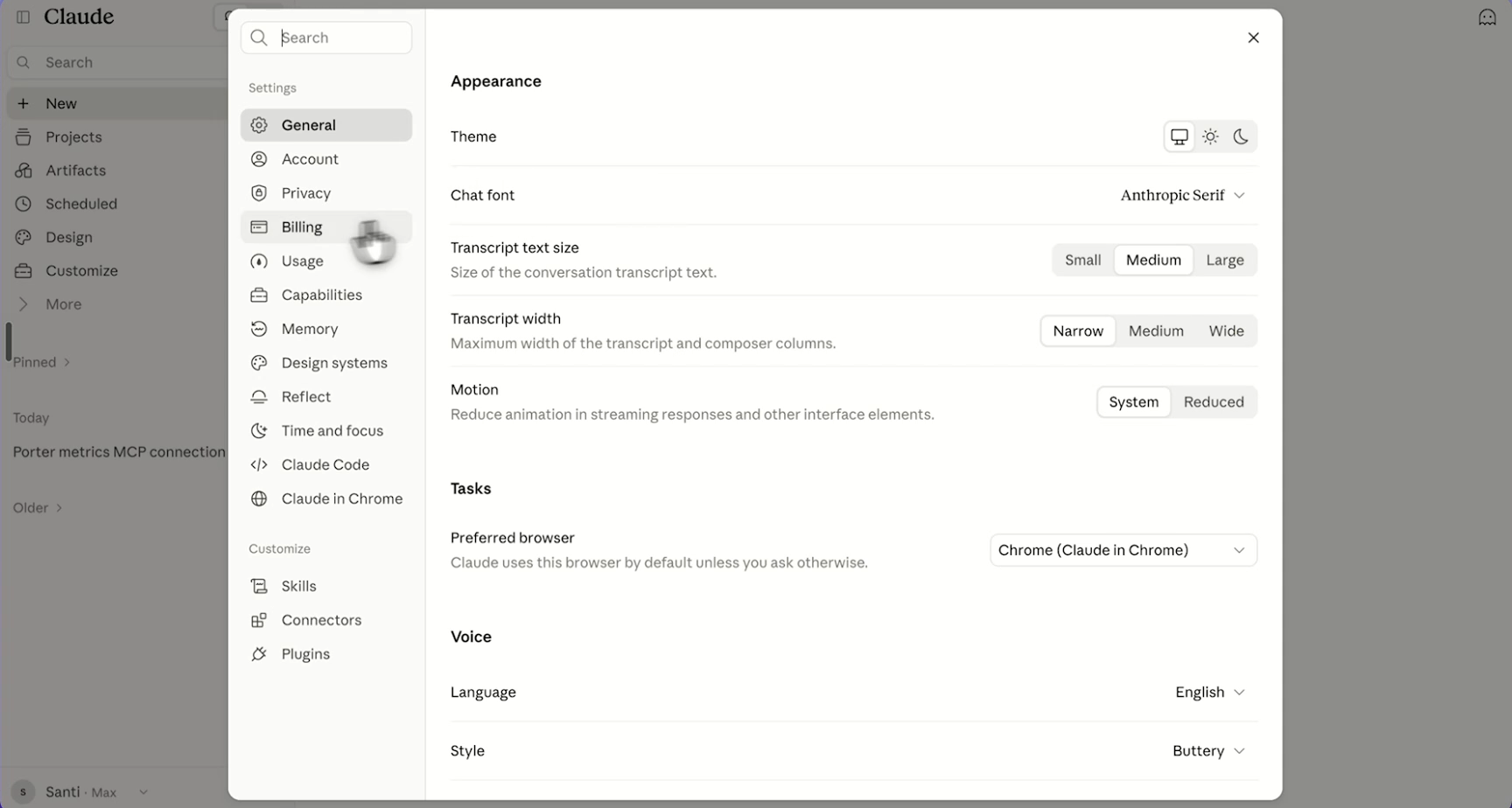The width and height of the screenshot is (1512, 808).
Task: Switch to dark theme moon icon
Action: point(1241,136)
